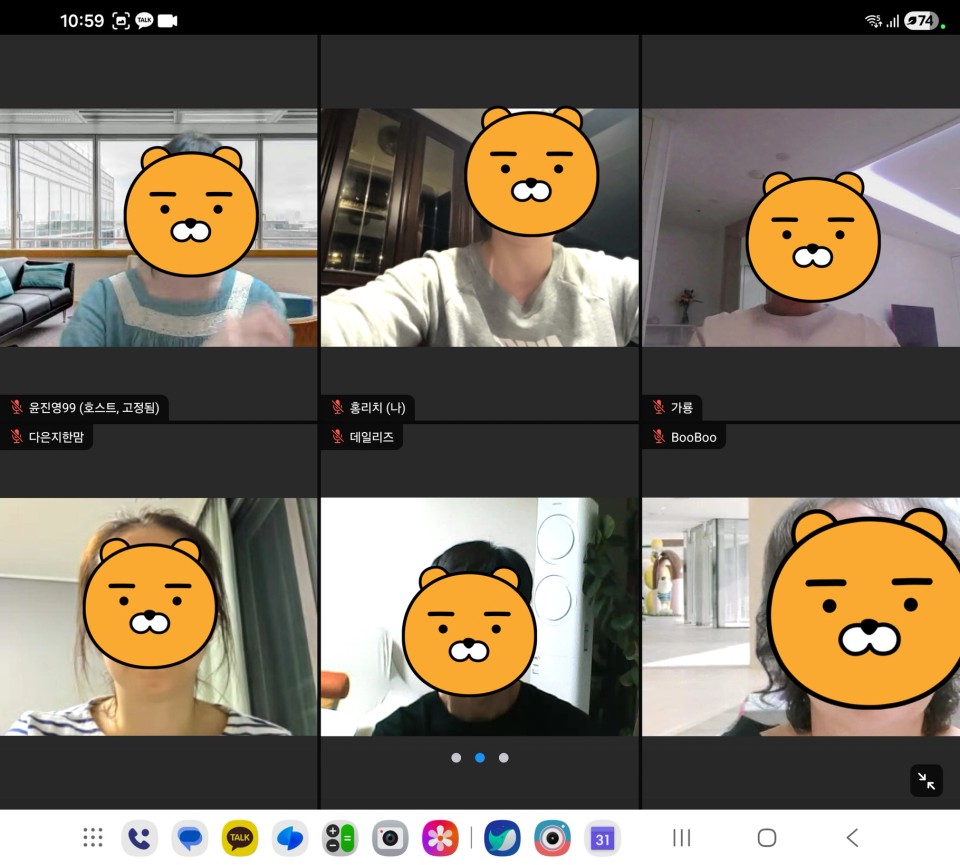The width and height of the screenshot is (960, 865).
Task: Open the Calculator app in the dock
Action: [x=340, y=838]
